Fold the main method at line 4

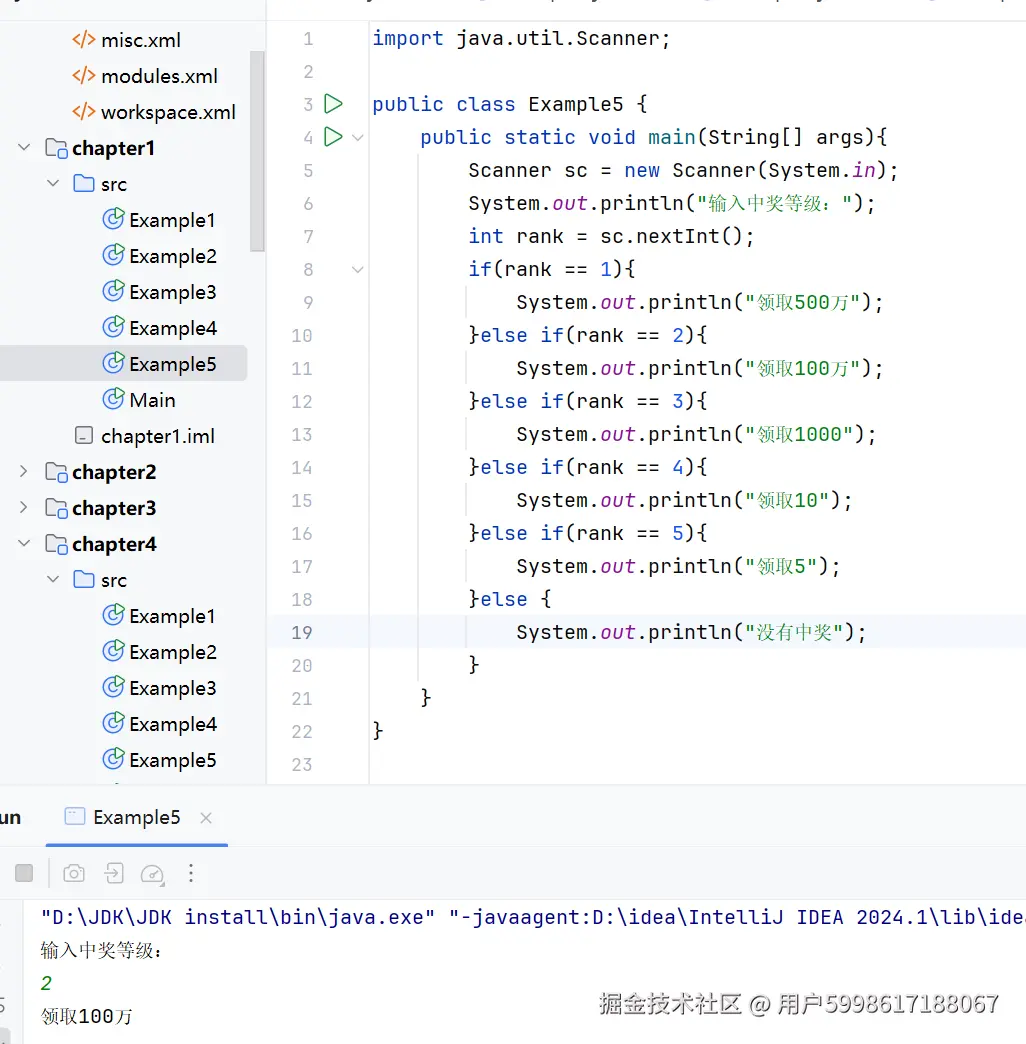tap(358, 138)
